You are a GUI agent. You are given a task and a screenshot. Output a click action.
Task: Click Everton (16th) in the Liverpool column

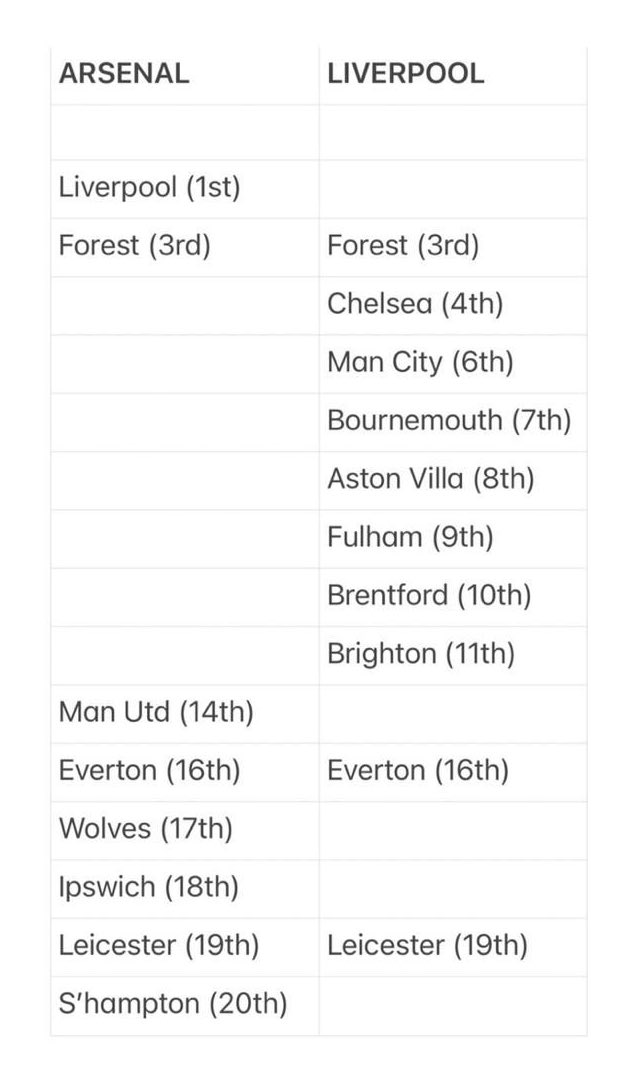click(417, 771)
